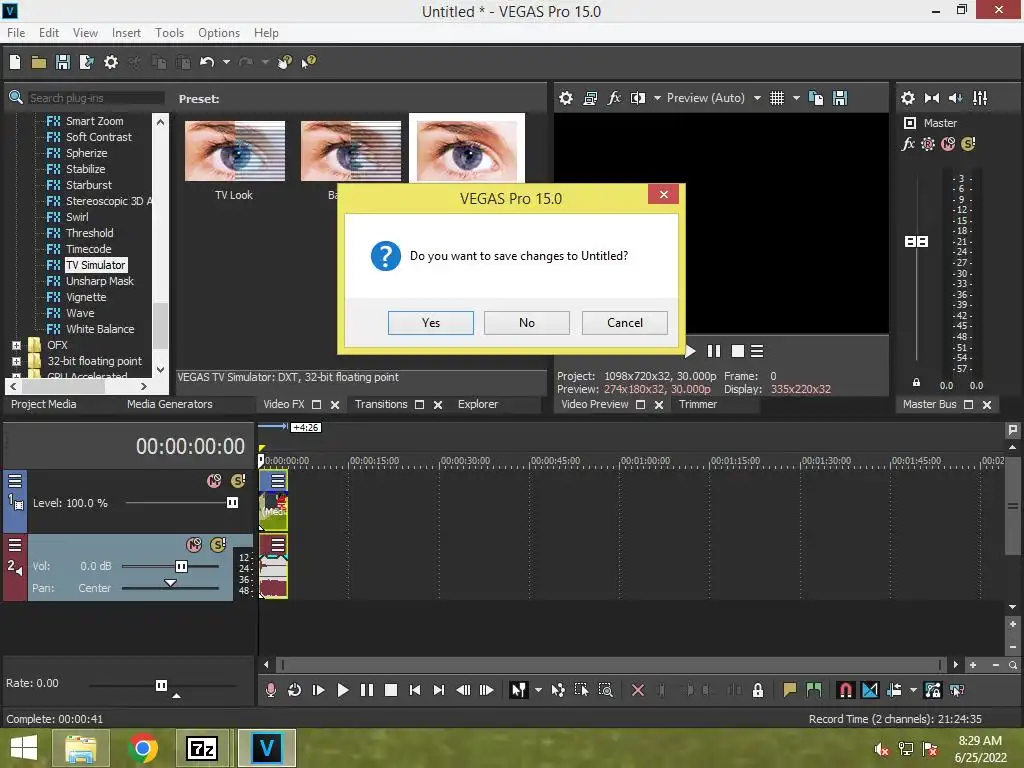Image resolution: width=1024 pixels, height=768 pixels.
Task: Click in the Search plug-ins field
Action: 95,98
